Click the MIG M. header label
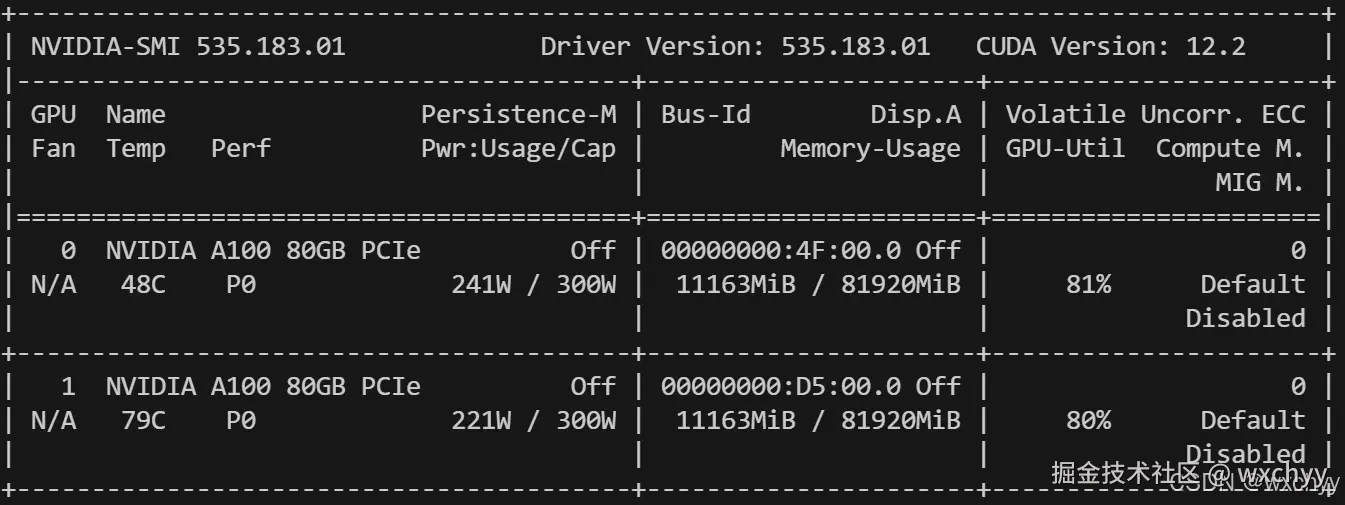This screenshot has width=1345, height=505. (x=1259, y=183)
